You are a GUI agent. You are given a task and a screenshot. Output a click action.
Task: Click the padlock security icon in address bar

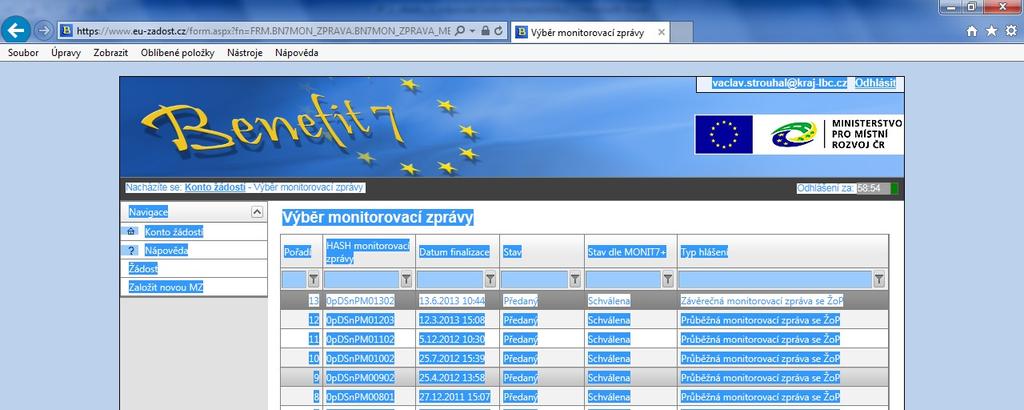click(x=485, y=31)
